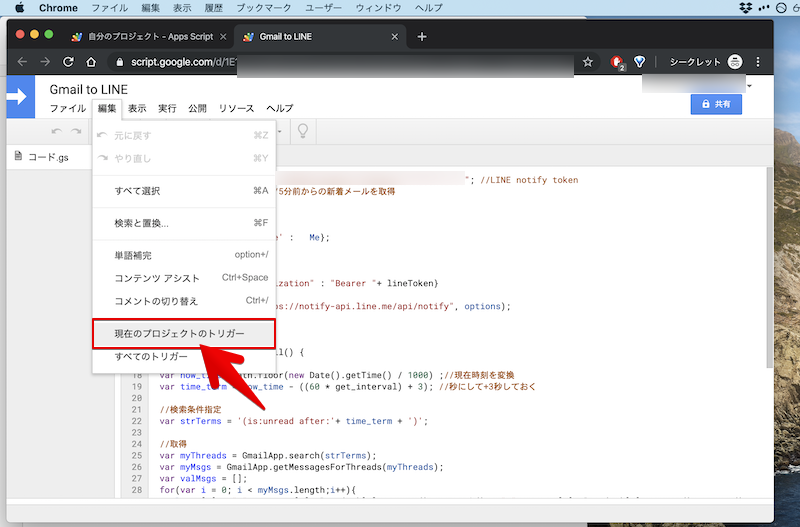Expand the account dropdown arrow at top right
This screenshot has width=800, height=527.
[x=749, y=86]
